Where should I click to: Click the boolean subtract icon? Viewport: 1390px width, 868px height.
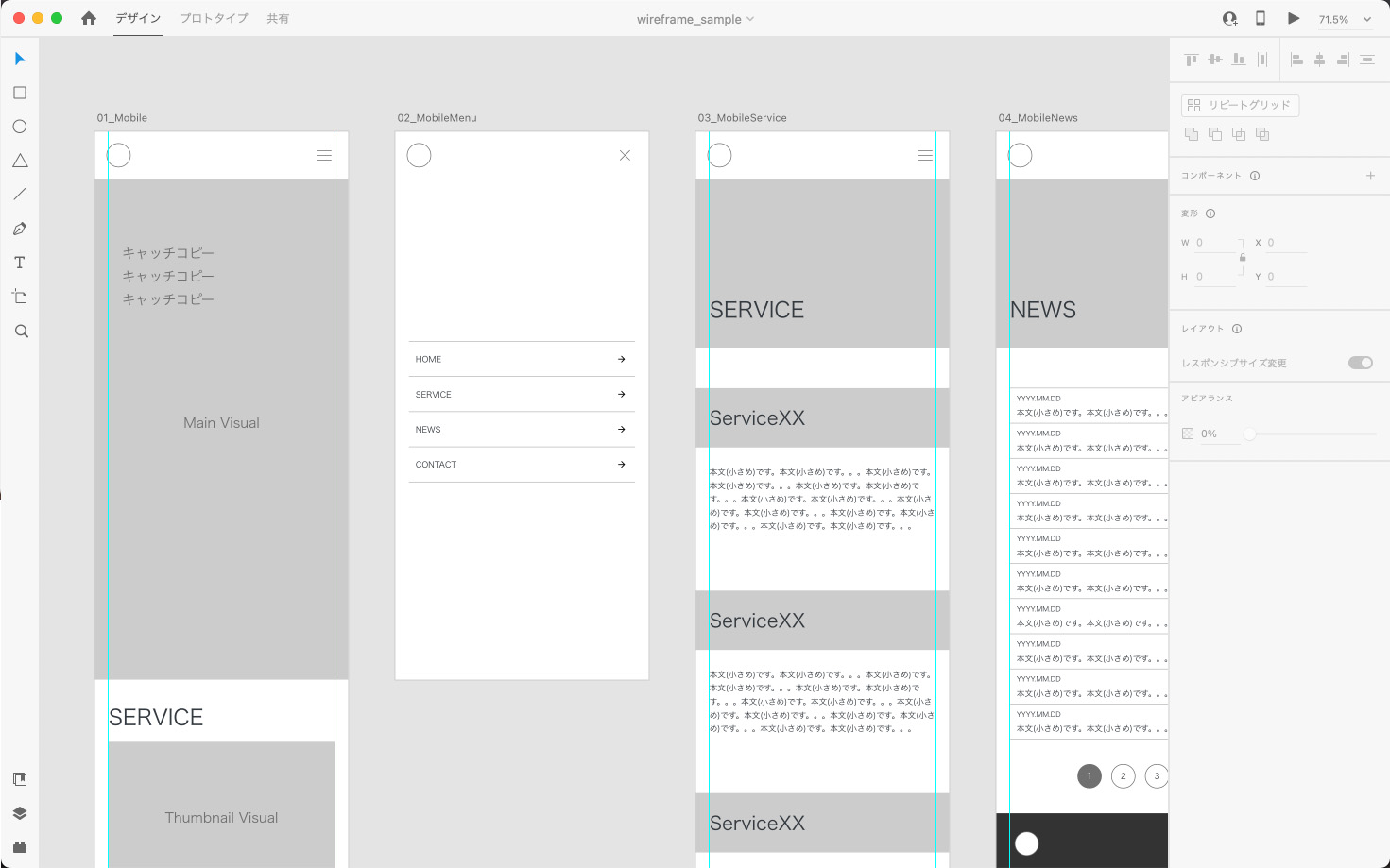tap(1215, 134)
